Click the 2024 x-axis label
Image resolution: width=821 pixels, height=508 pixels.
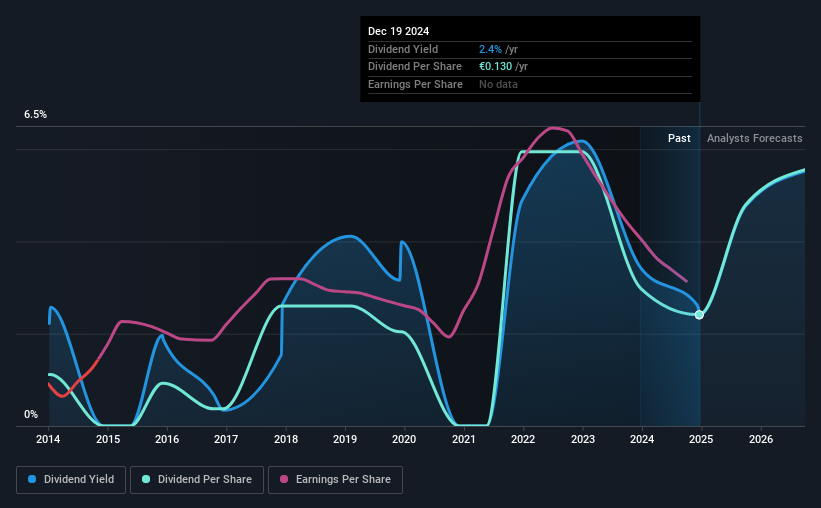642,439
